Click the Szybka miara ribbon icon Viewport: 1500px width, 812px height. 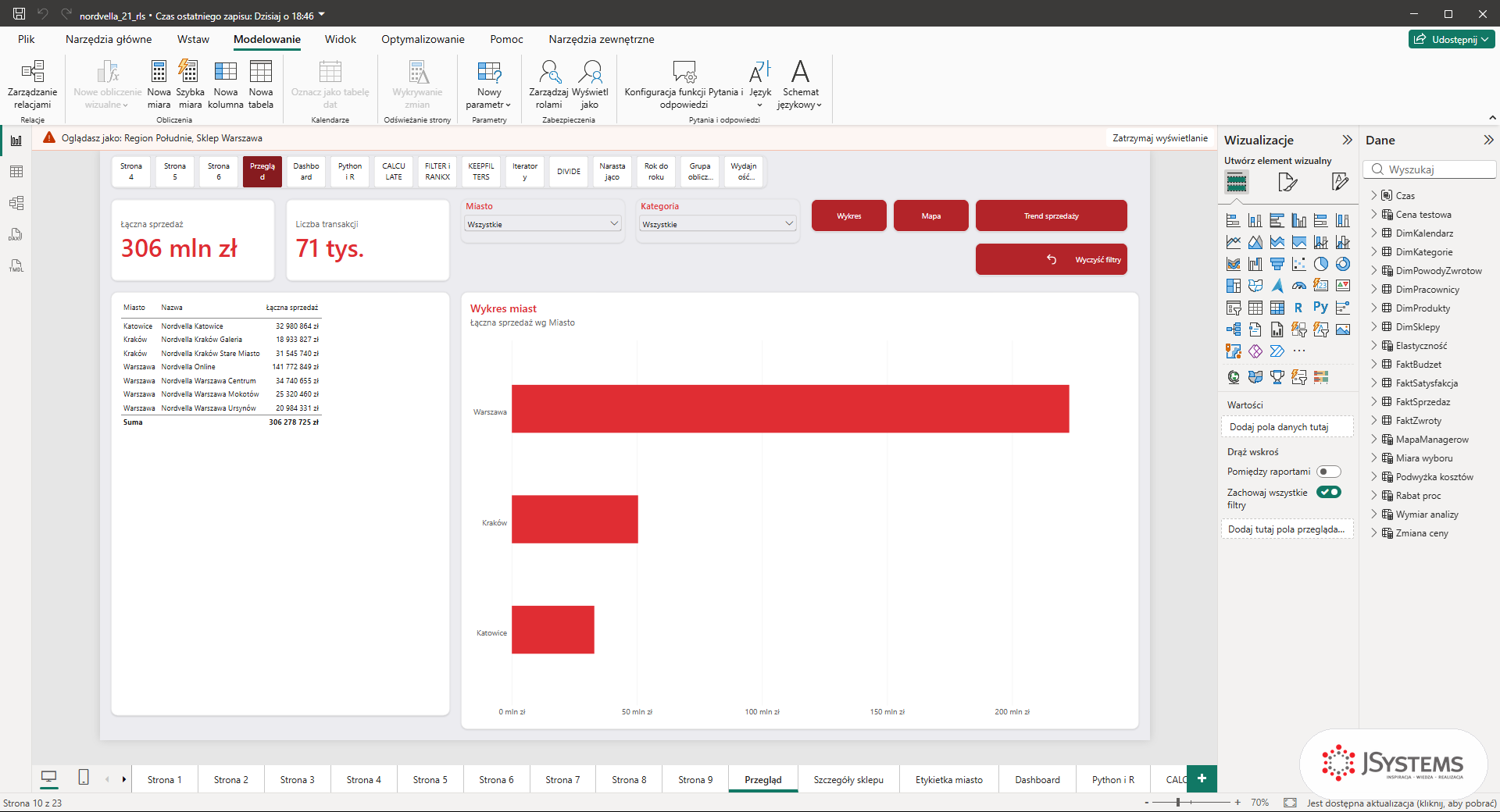(x=189, y=84)
